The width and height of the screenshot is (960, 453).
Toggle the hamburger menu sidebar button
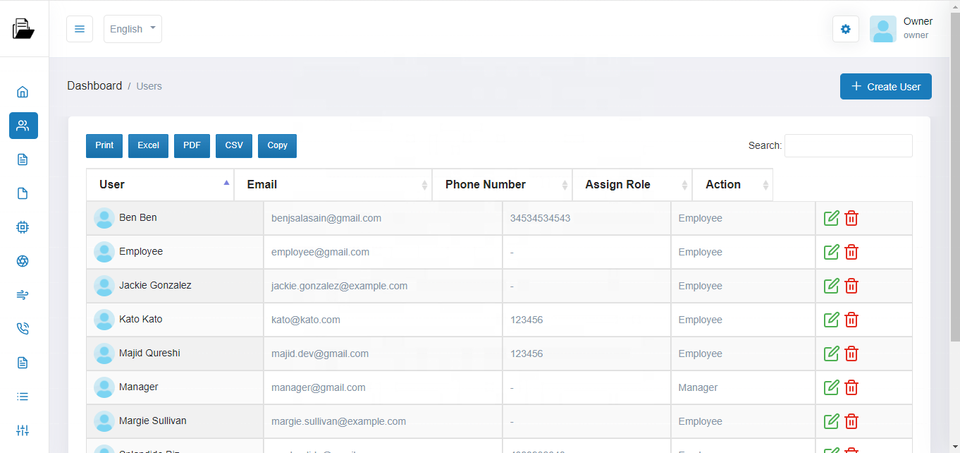coord(80,29)
